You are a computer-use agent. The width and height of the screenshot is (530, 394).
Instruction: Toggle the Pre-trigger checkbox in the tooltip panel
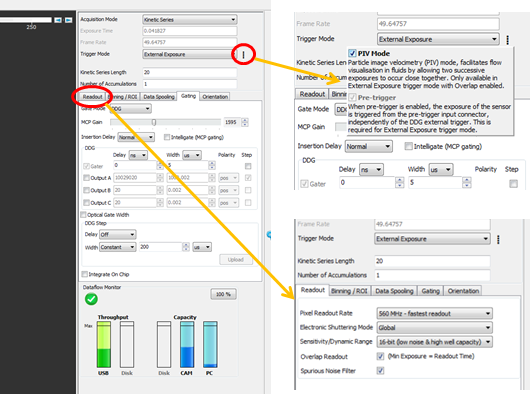[x=352, y=98]
